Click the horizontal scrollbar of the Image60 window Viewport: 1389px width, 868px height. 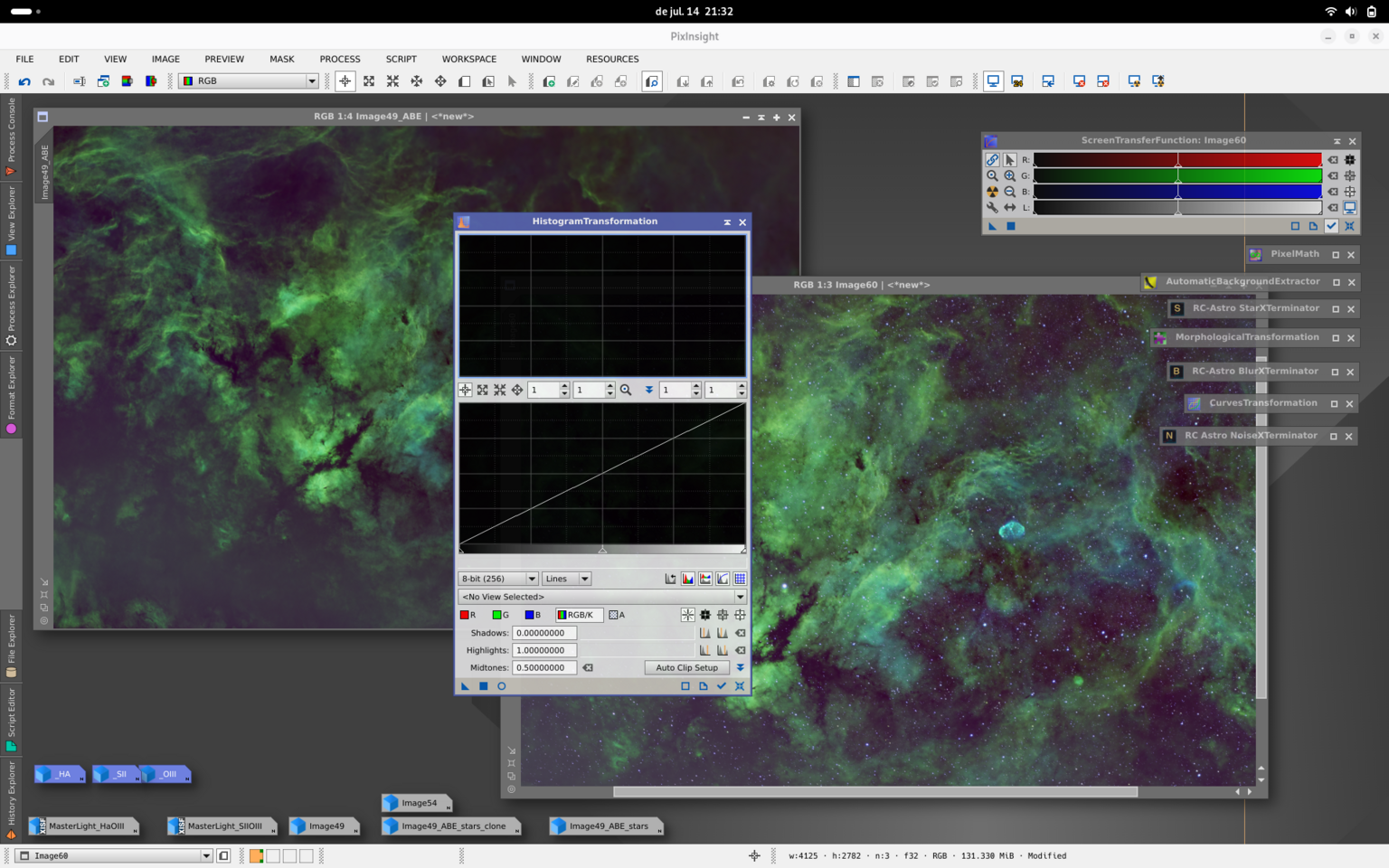click(x=875, y=792)
